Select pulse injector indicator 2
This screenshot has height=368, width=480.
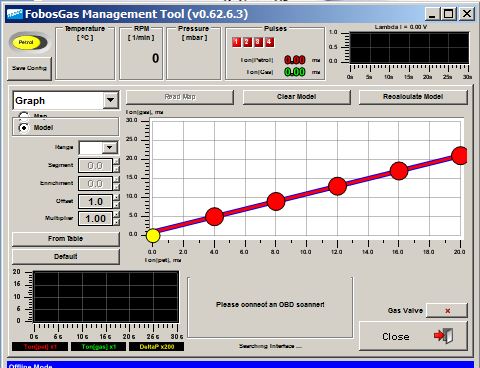coord(247,42)
